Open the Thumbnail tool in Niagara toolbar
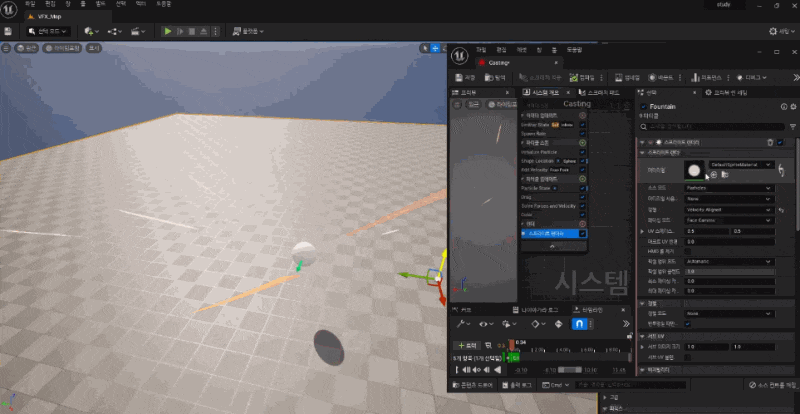800x414 pixels. pos(628,78)
